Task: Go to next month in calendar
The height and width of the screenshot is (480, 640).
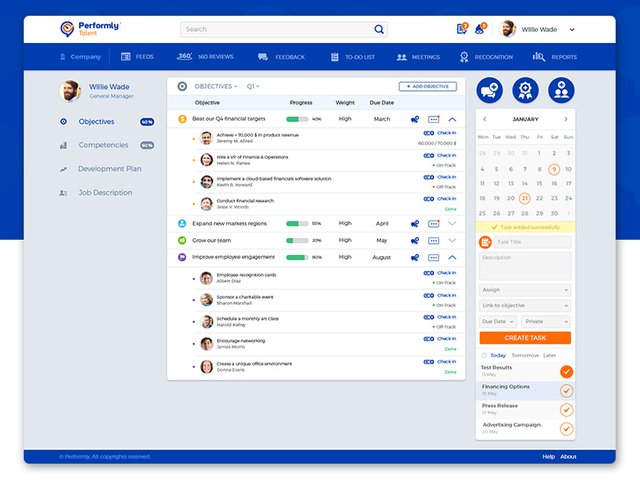Action: click(x=566, y=120)
